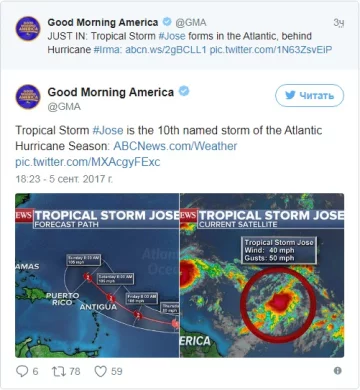Follow GMA with the Читать button
360x390 pixels.
click(x=309, y=96)
